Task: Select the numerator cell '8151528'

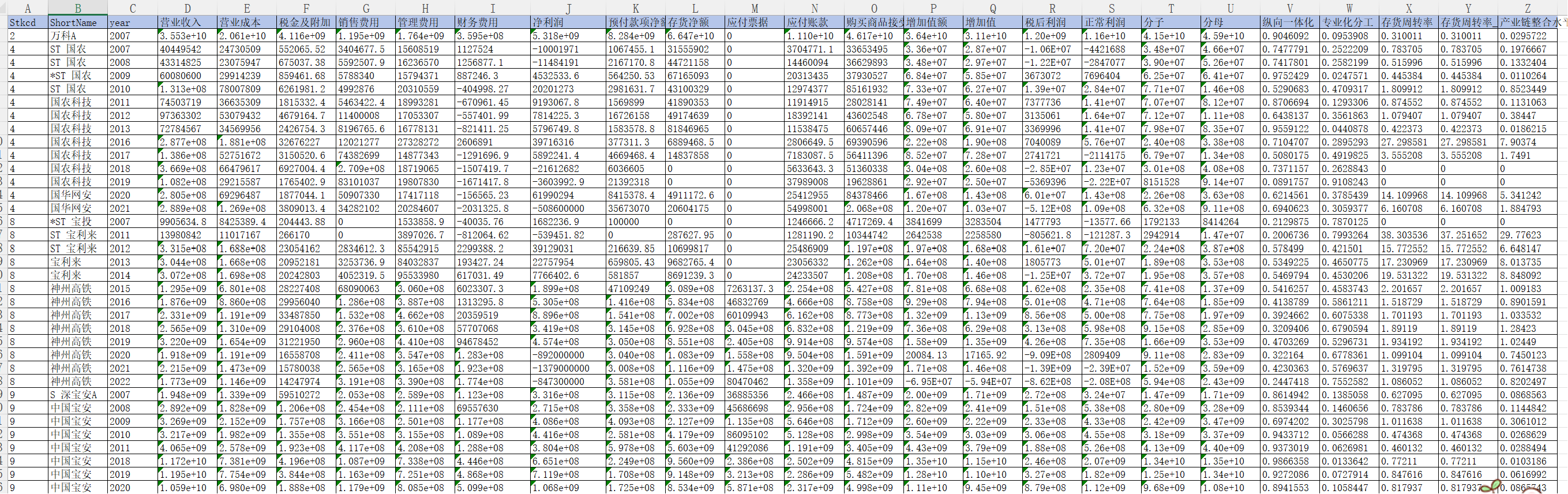Action: tap(1171, 182)
